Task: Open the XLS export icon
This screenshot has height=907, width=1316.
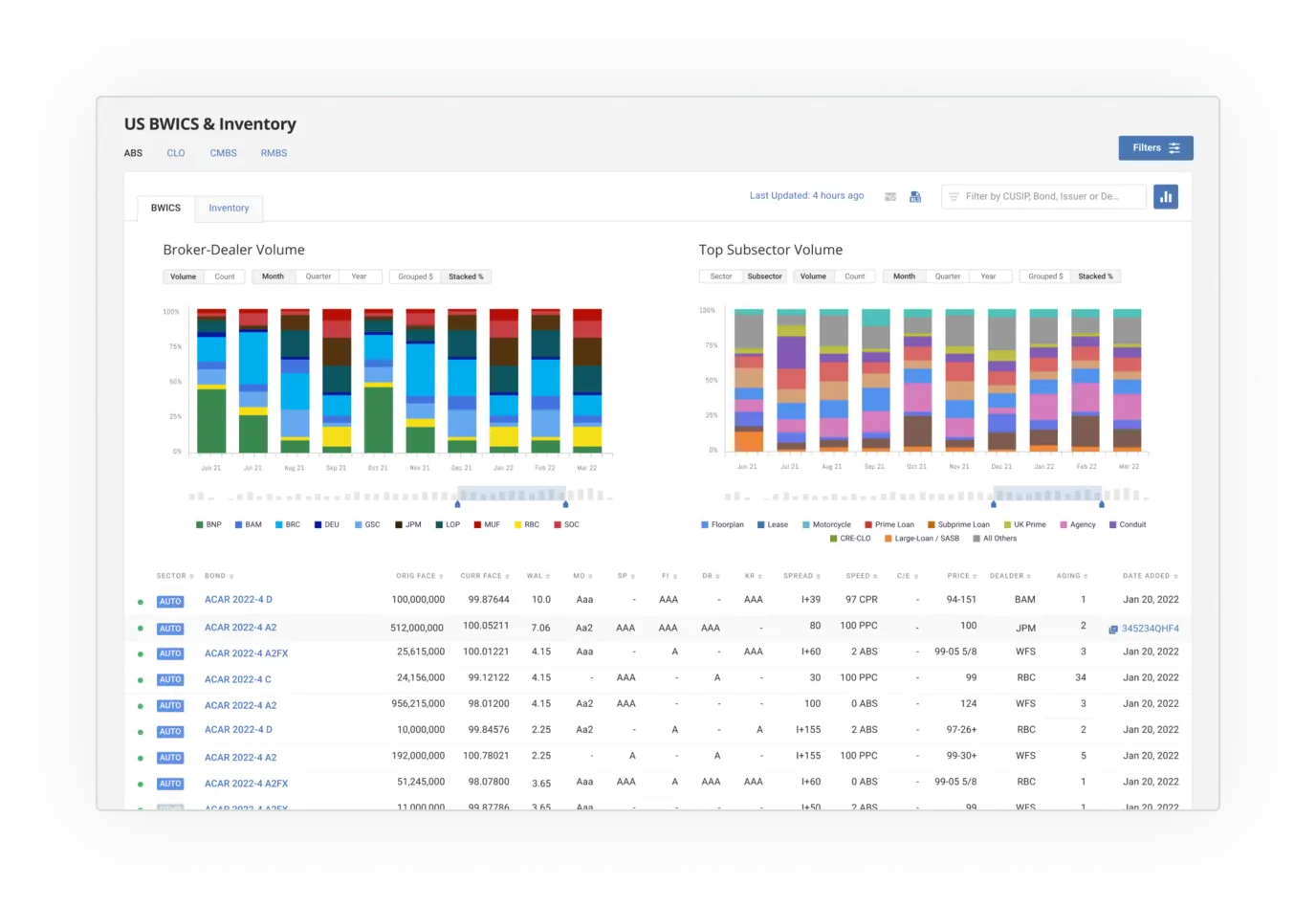Action: (915, 196)
